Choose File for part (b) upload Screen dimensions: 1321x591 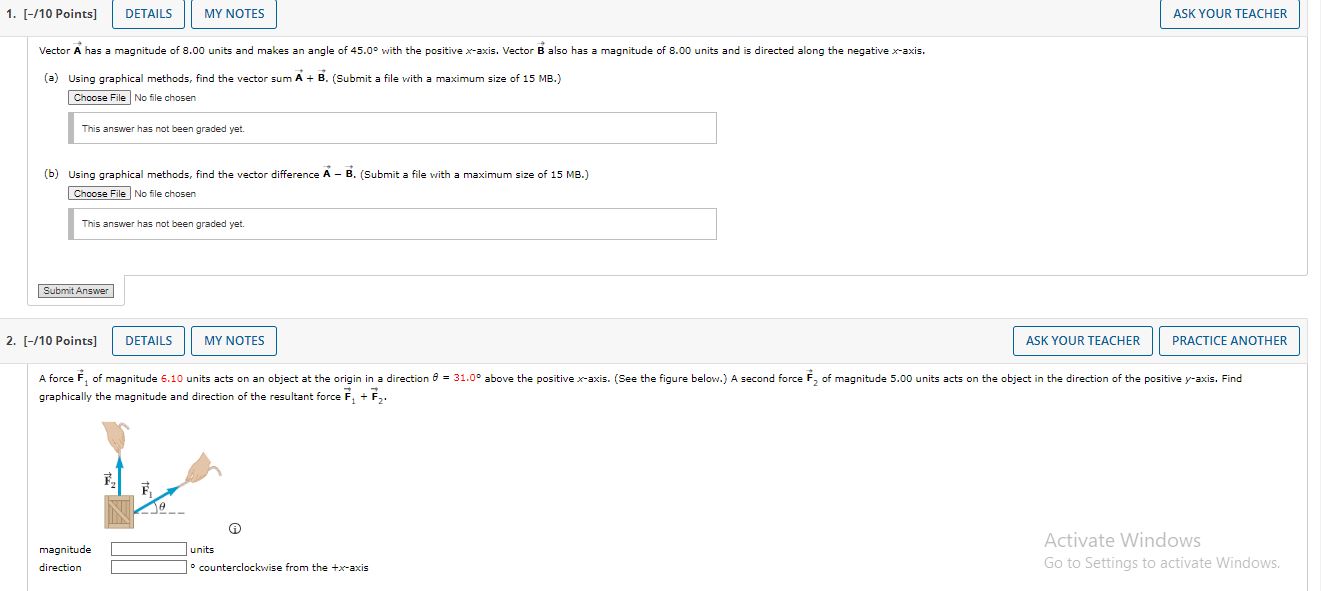[99, 193]
